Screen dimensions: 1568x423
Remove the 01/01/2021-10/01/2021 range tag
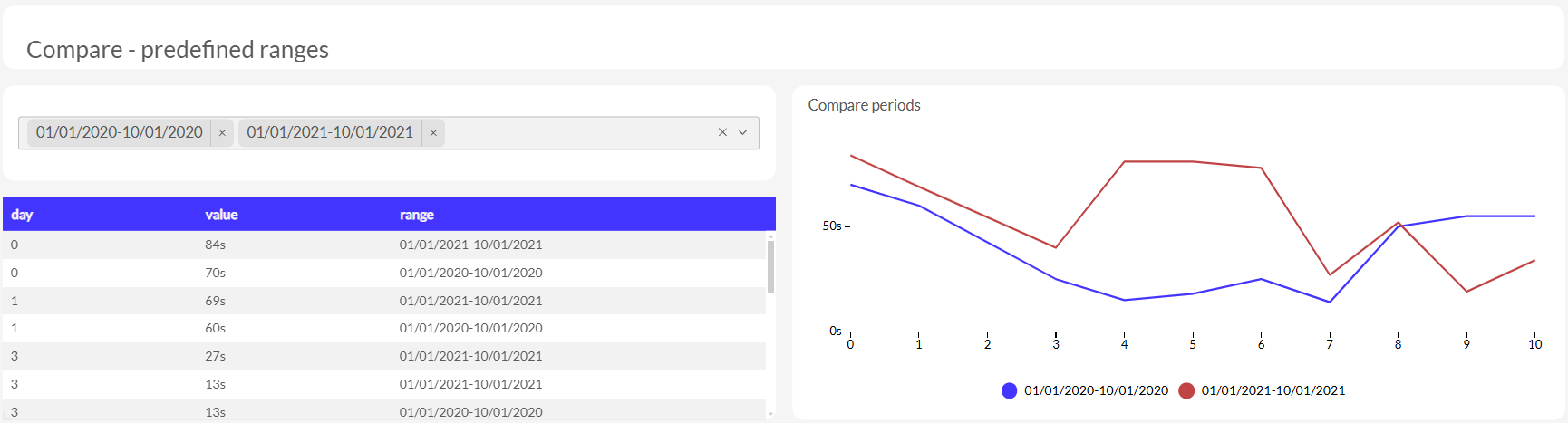(433, 133)
